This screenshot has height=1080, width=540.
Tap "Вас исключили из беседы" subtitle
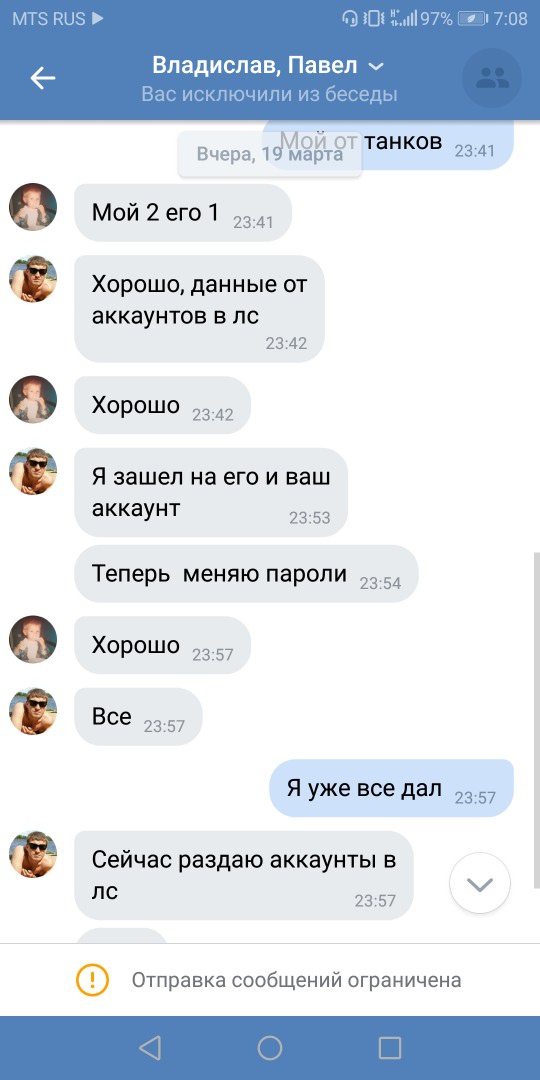pyautogui.click(x=270, y=94)
